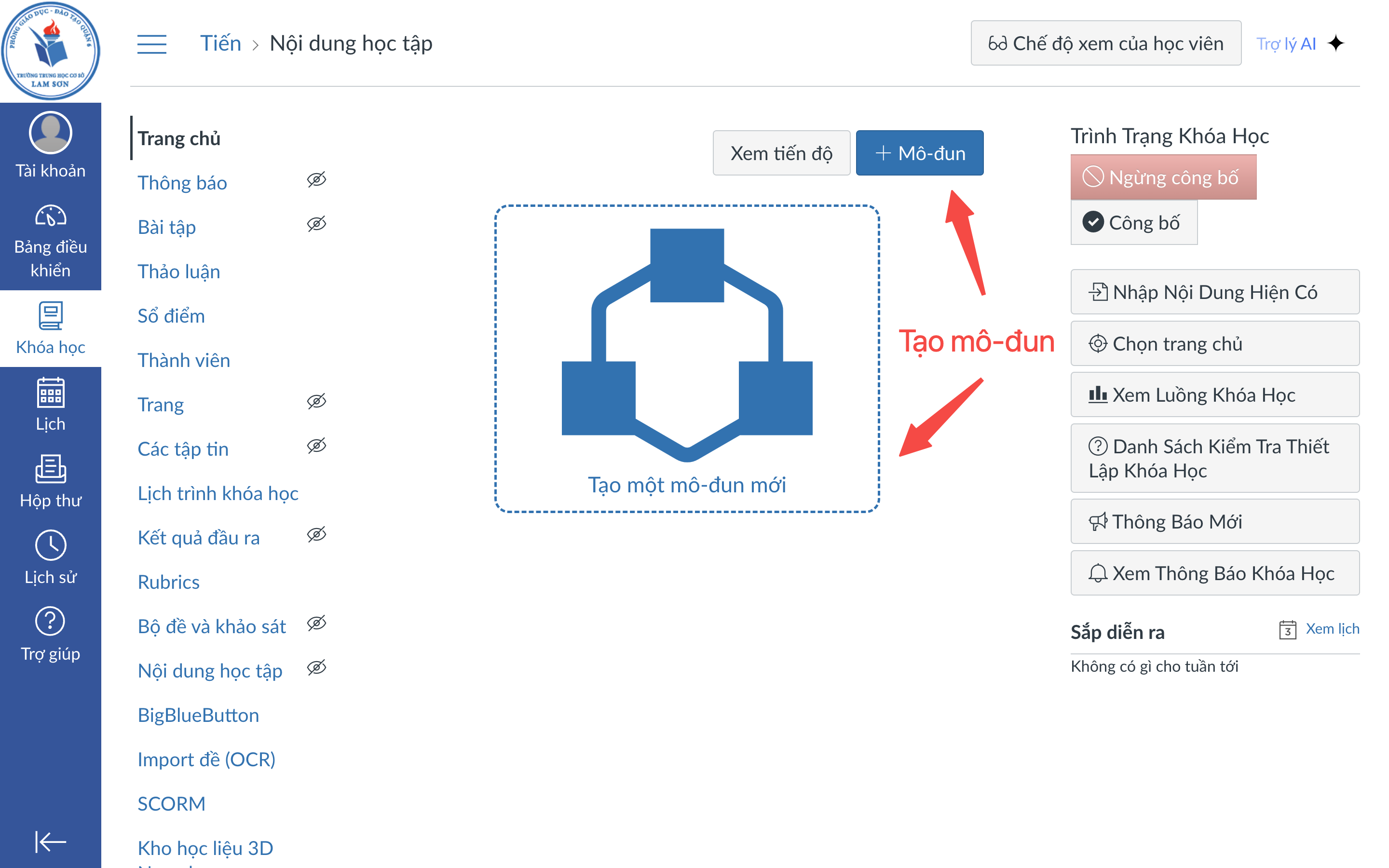Open Thông báo in course menu
Image resolution: width=1389 pixels, height=868 pixels.
point(182,183)
